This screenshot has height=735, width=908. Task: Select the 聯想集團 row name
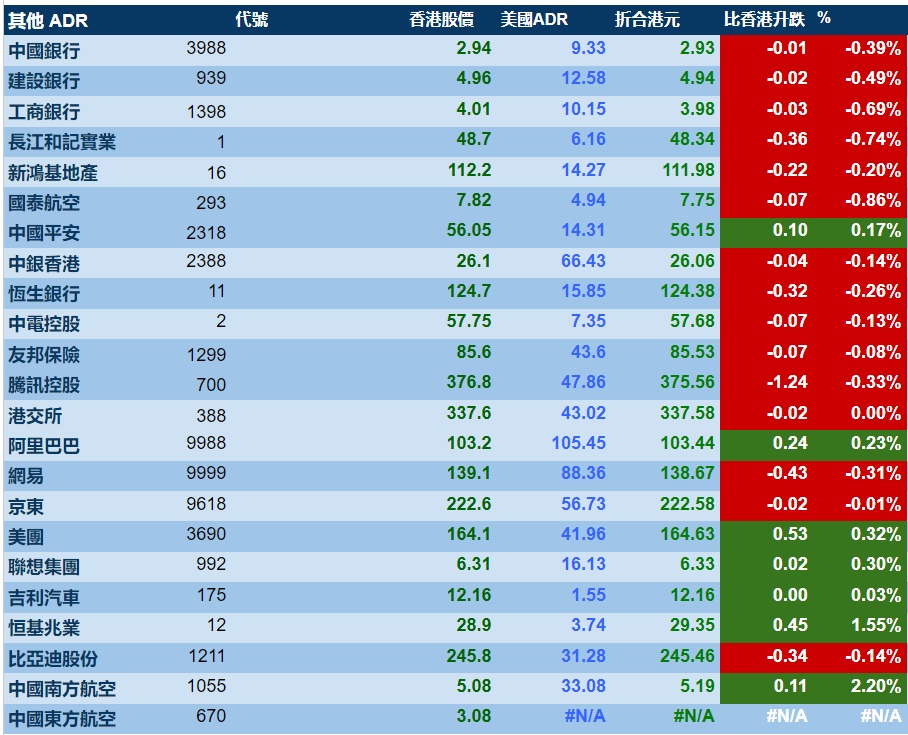(x=44, y=567)
